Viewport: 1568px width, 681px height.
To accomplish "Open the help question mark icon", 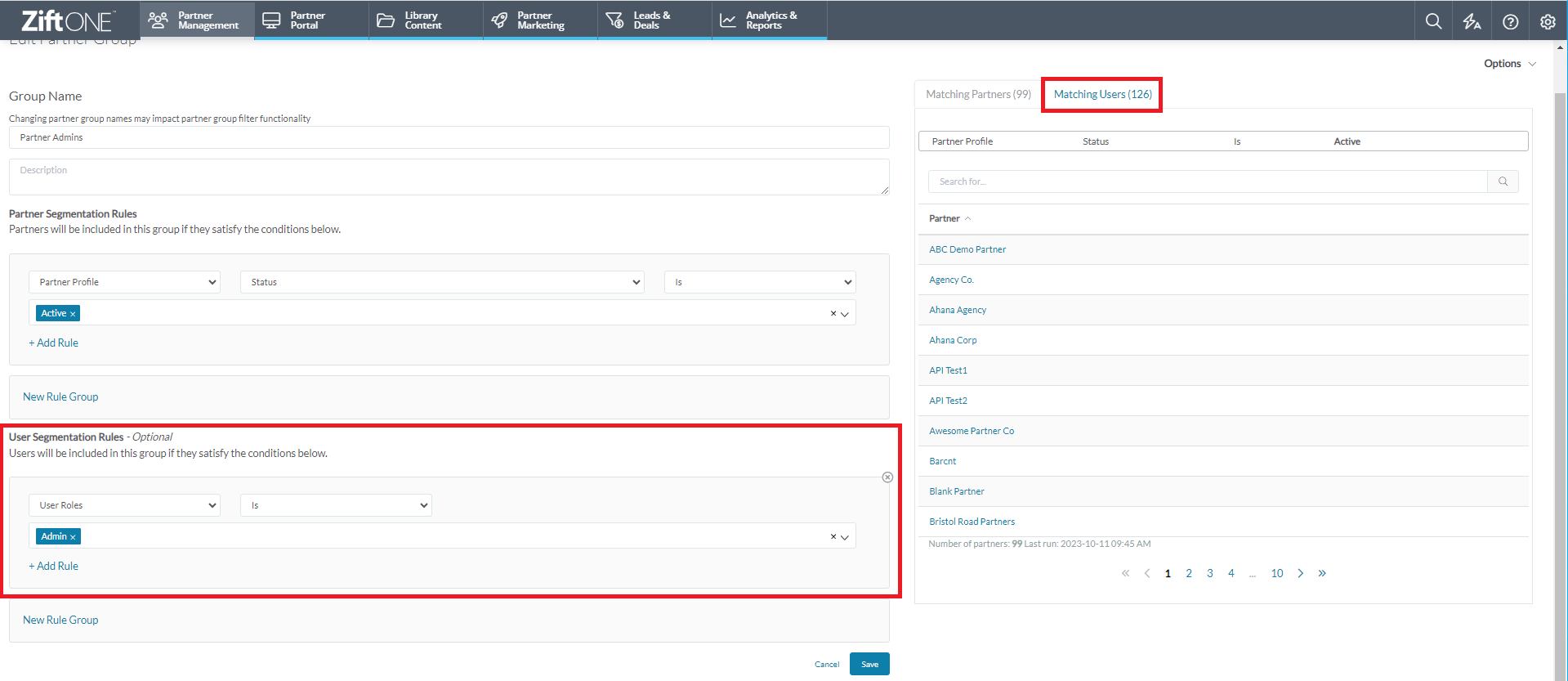I will click(1510, 21).
